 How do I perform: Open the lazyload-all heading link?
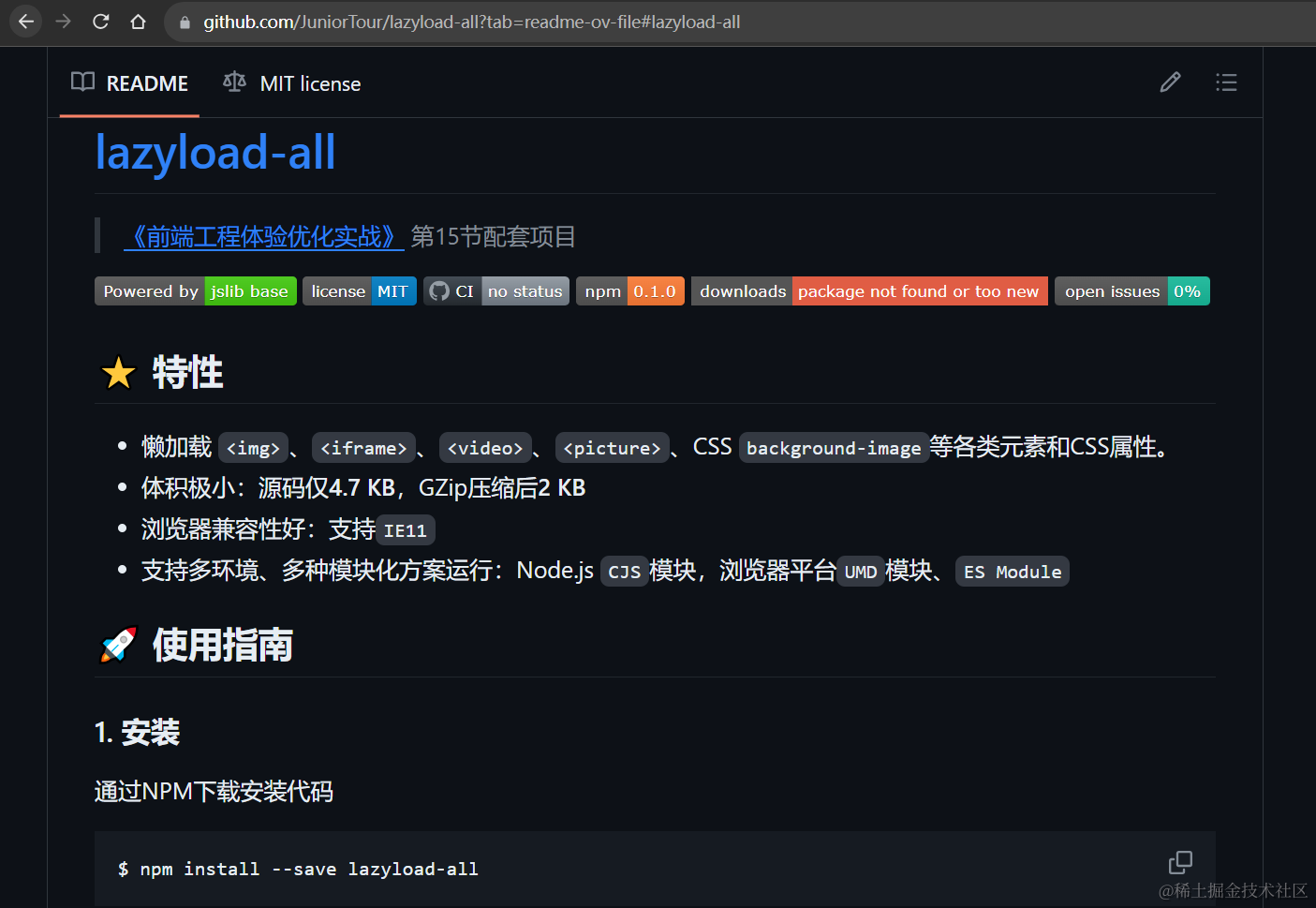215,153
